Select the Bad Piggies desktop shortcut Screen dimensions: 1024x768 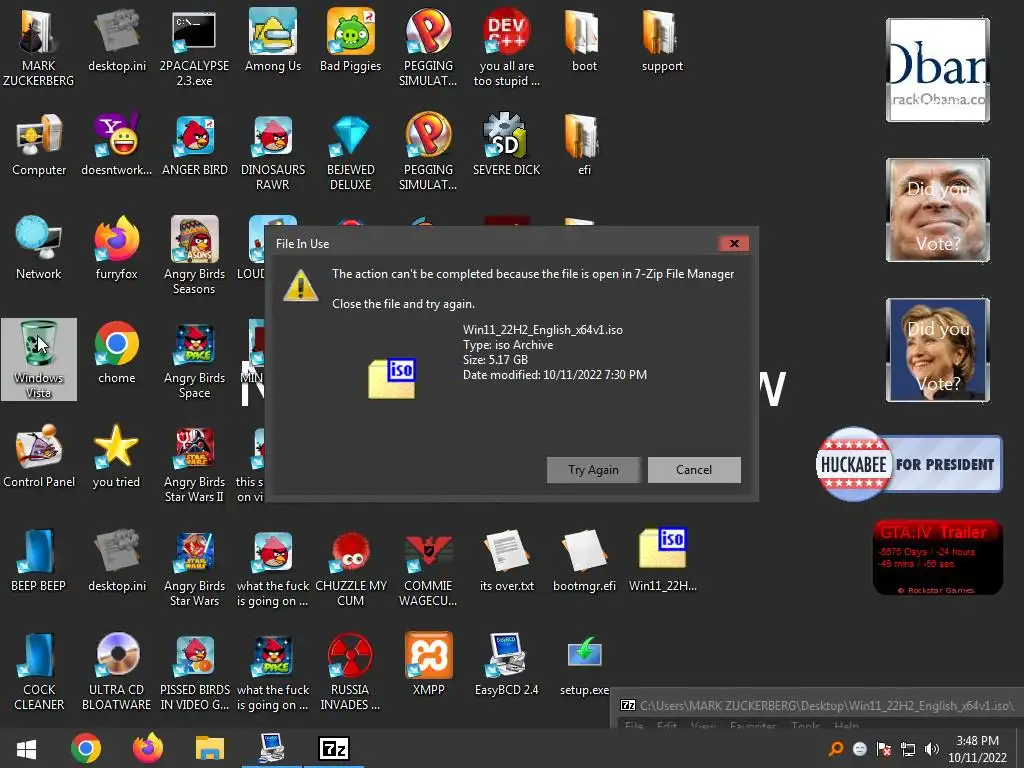(351, 39)
